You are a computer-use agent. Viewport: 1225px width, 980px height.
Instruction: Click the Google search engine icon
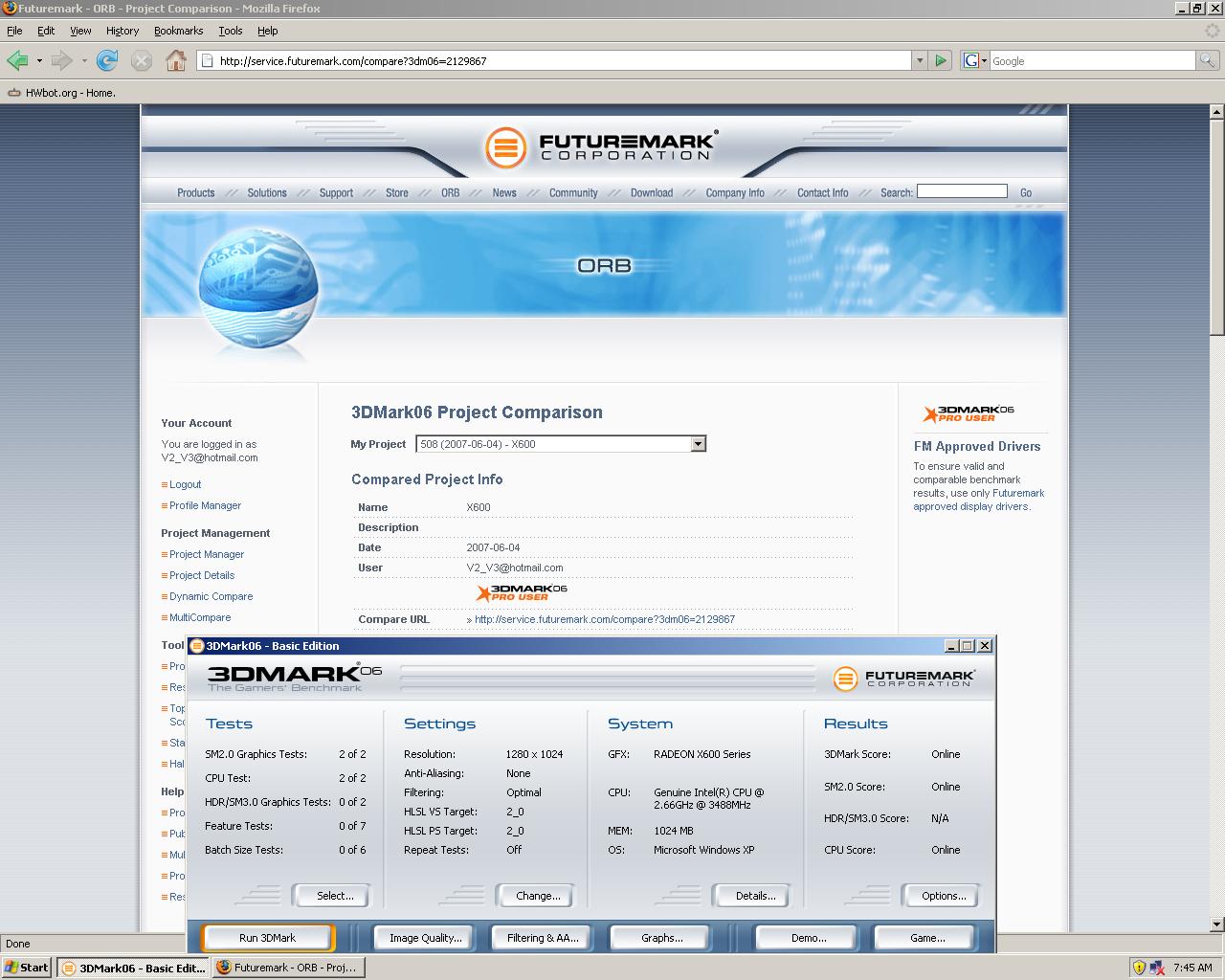(x=970, y=60)
